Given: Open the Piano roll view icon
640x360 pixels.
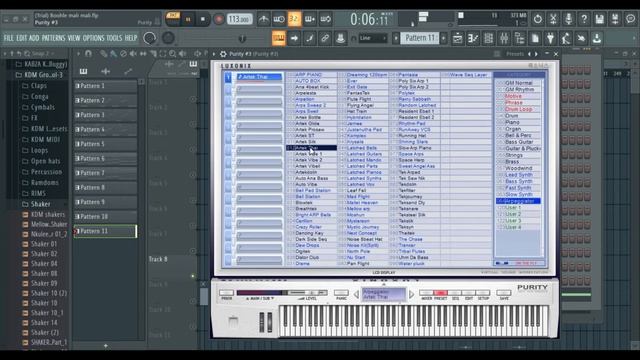Looking at the screenshot, I should (x=473, y=38).
